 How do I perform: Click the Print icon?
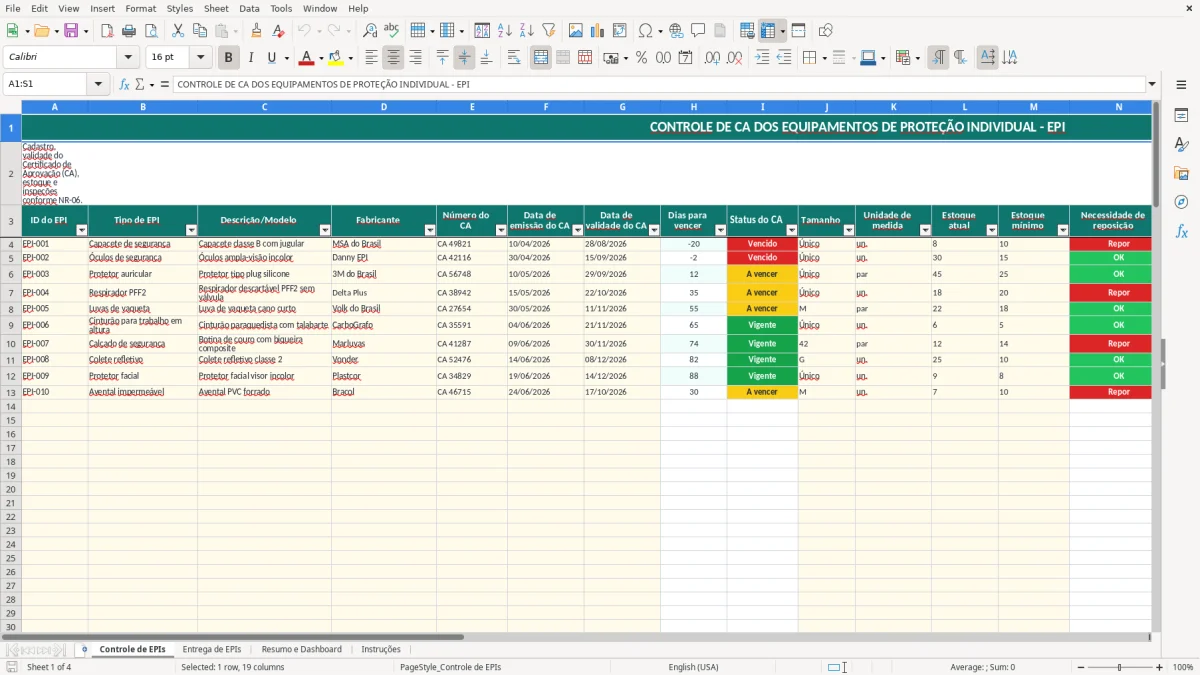click(129, 31)
